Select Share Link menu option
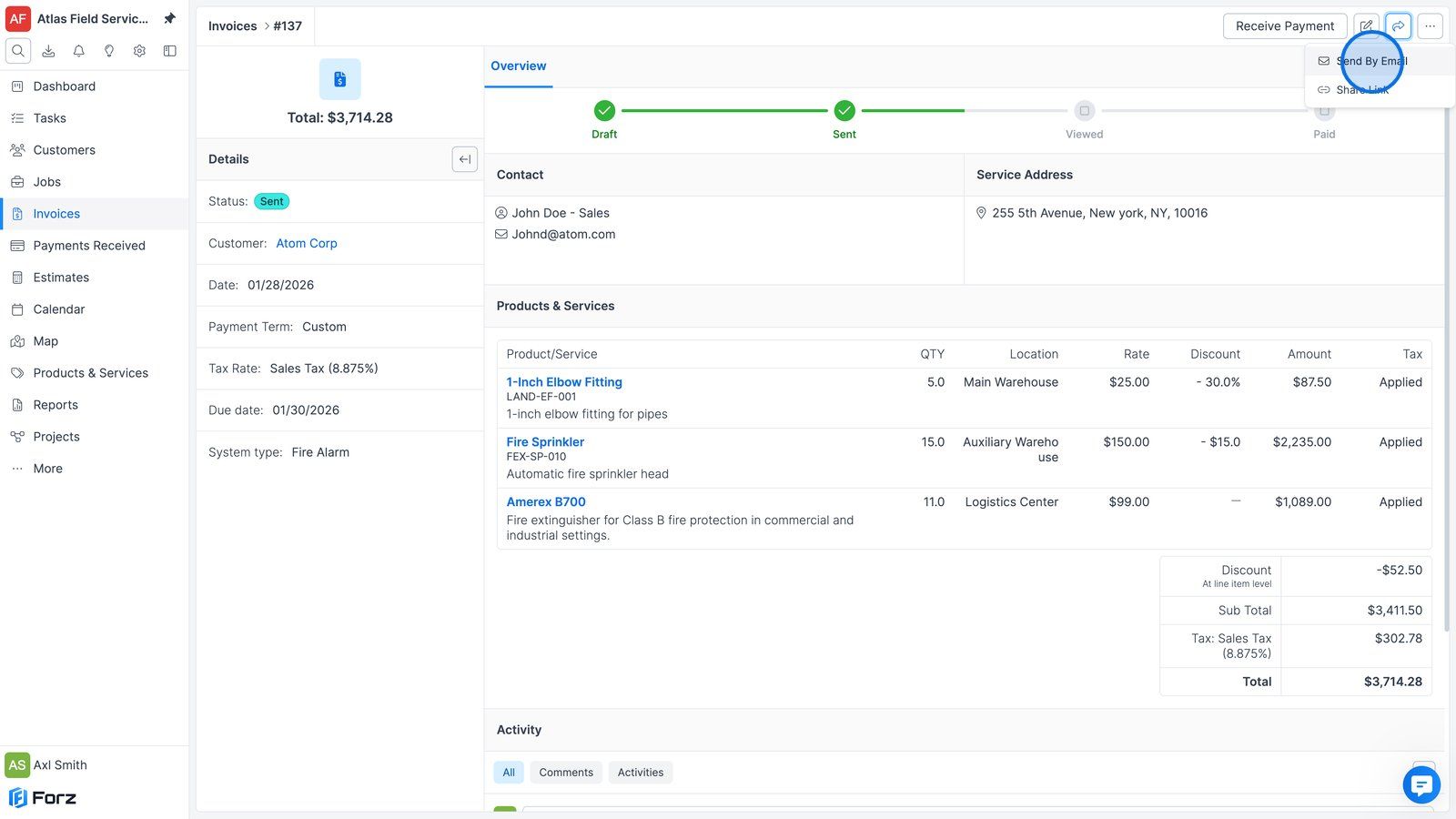Screen dimensions: 1456x819 coord(1380,89)
